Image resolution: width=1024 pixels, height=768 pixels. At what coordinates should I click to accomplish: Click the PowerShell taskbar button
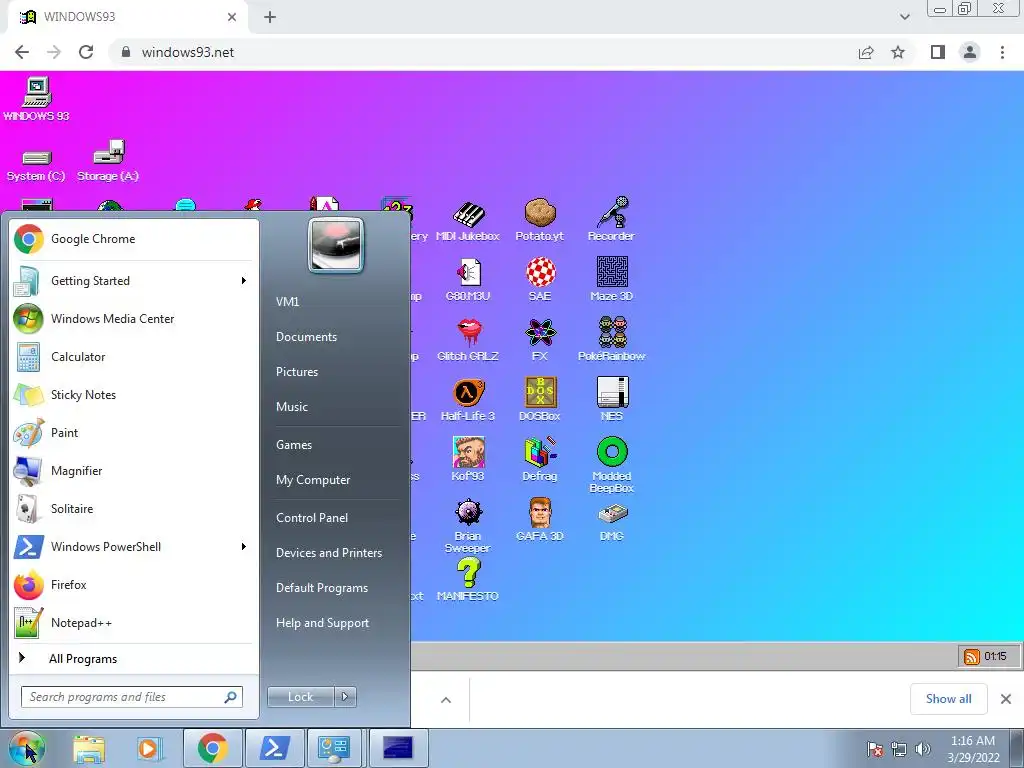coord(274,748)
